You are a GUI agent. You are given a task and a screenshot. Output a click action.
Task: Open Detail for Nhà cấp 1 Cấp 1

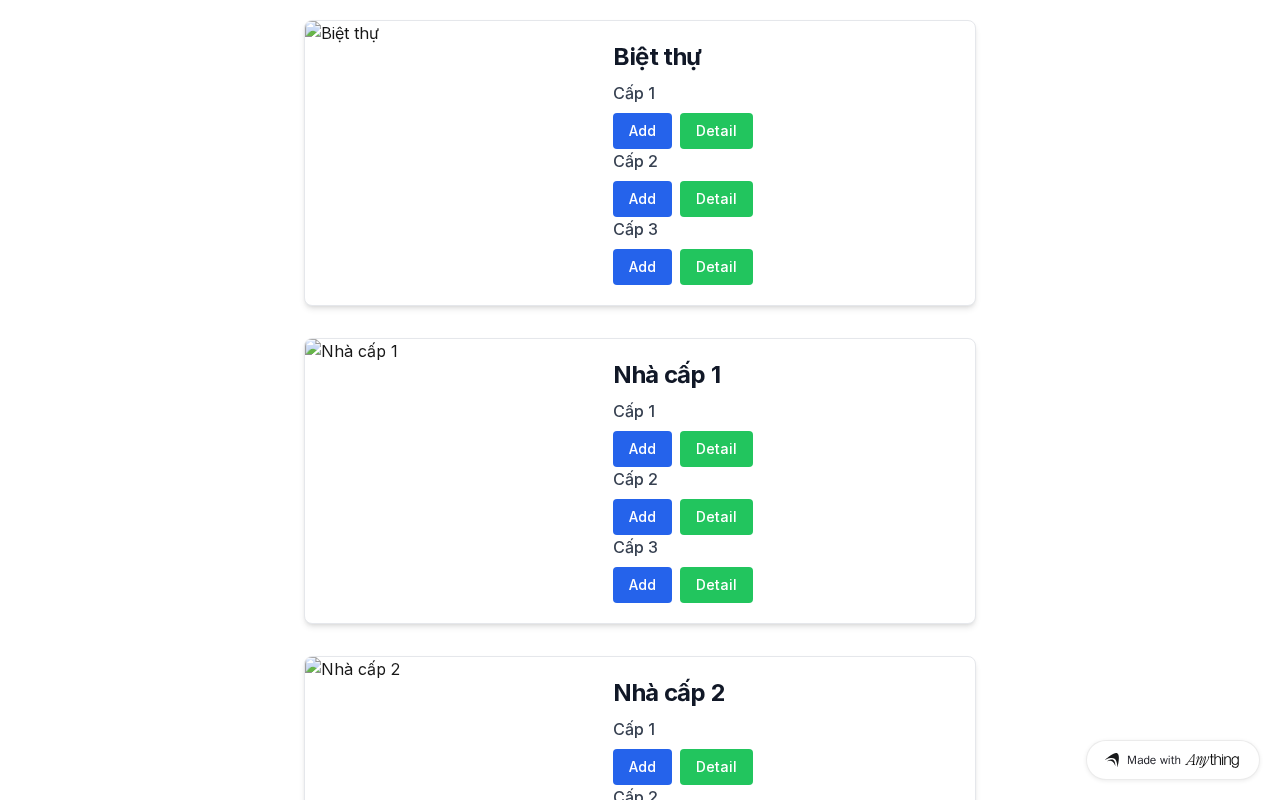[716, 449]
